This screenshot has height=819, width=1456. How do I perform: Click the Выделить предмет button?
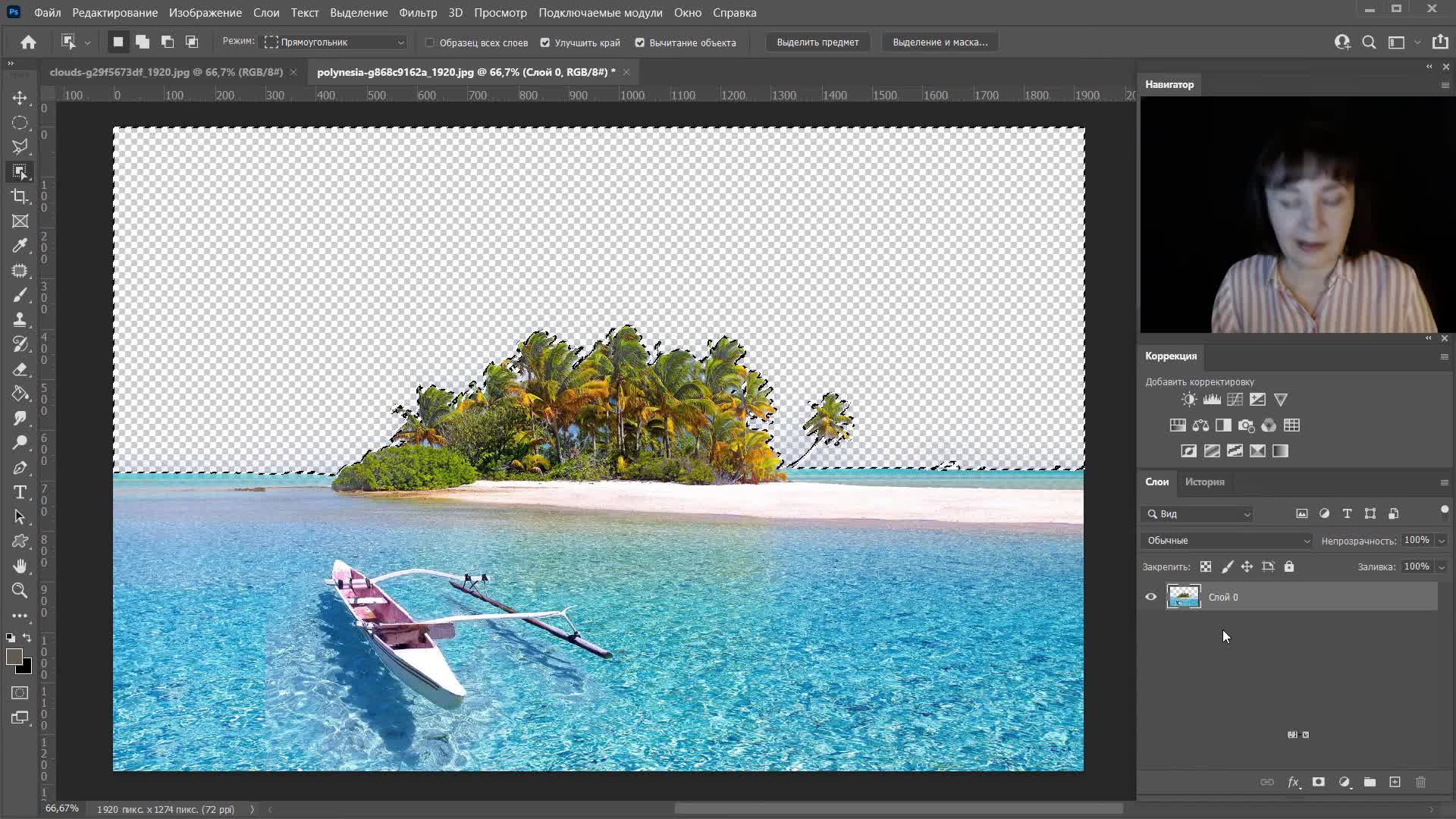click(817, 42)
